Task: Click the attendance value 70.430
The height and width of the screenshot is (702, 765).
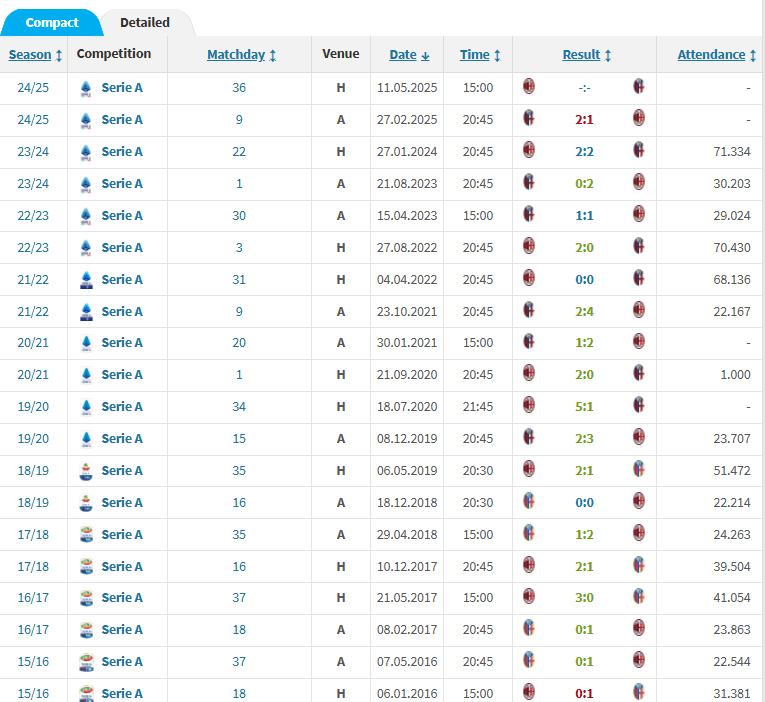Action: [732, 248]
